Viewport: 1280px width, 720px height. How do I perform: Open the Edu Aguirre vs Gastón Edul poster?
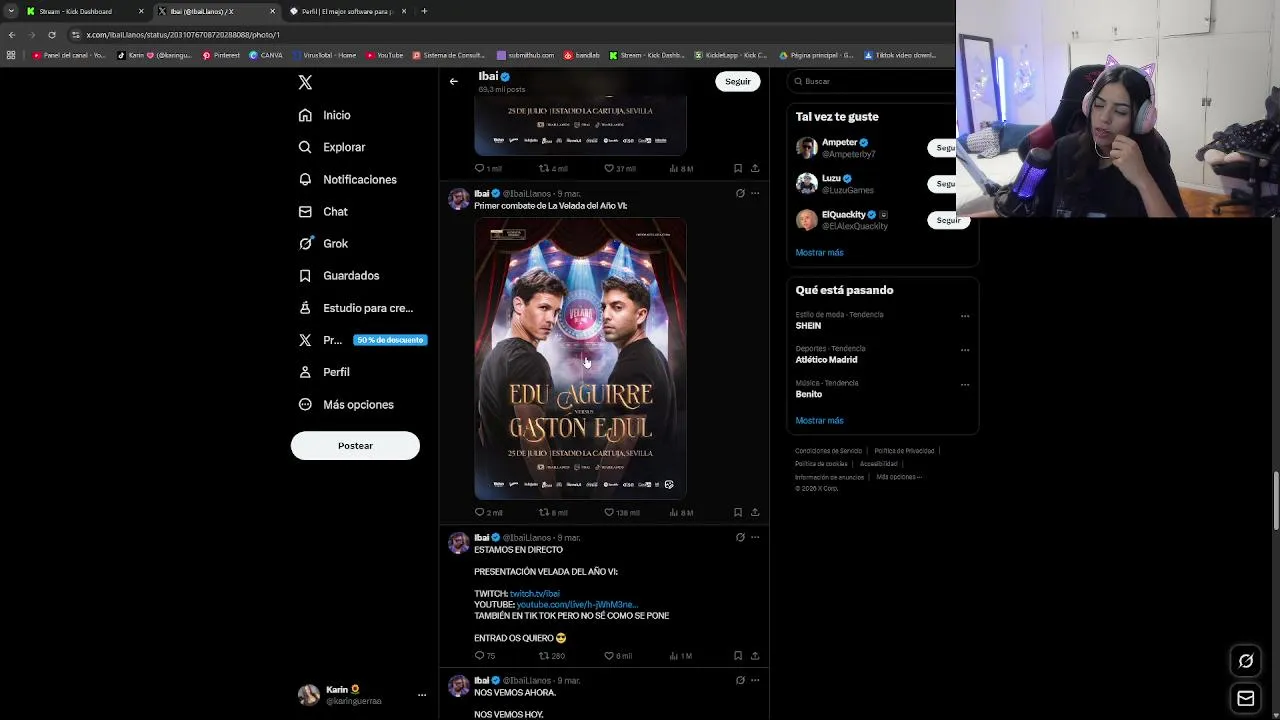[580, 358]
